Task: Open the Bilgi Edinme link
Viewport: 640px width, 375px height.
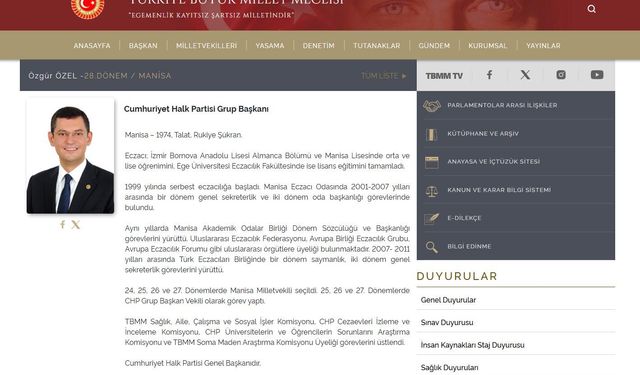Action: (x=469, y=246)
